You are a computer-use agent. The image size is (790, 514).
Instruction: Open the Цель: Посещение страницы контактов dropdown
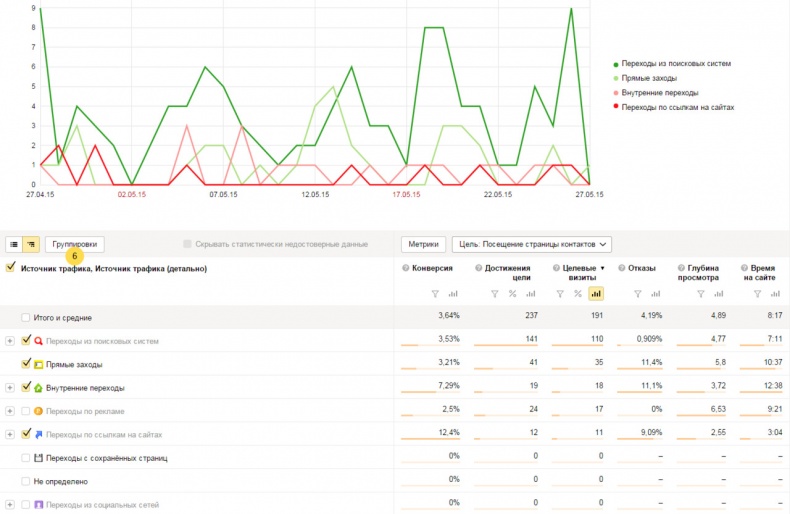click(x=532, y=244)
